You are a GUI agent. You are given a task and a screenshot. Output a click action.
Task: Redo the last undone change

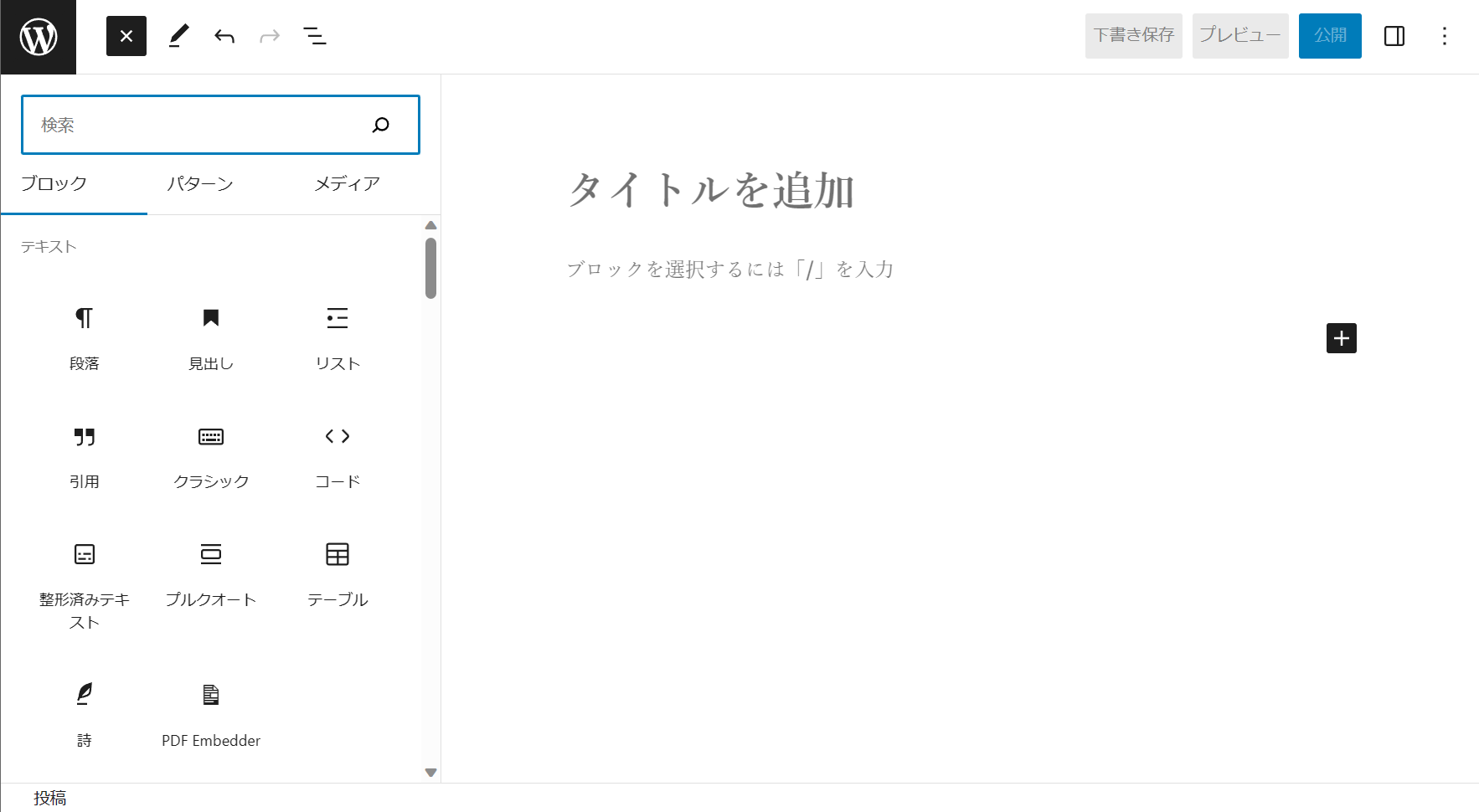pos(269,36)
